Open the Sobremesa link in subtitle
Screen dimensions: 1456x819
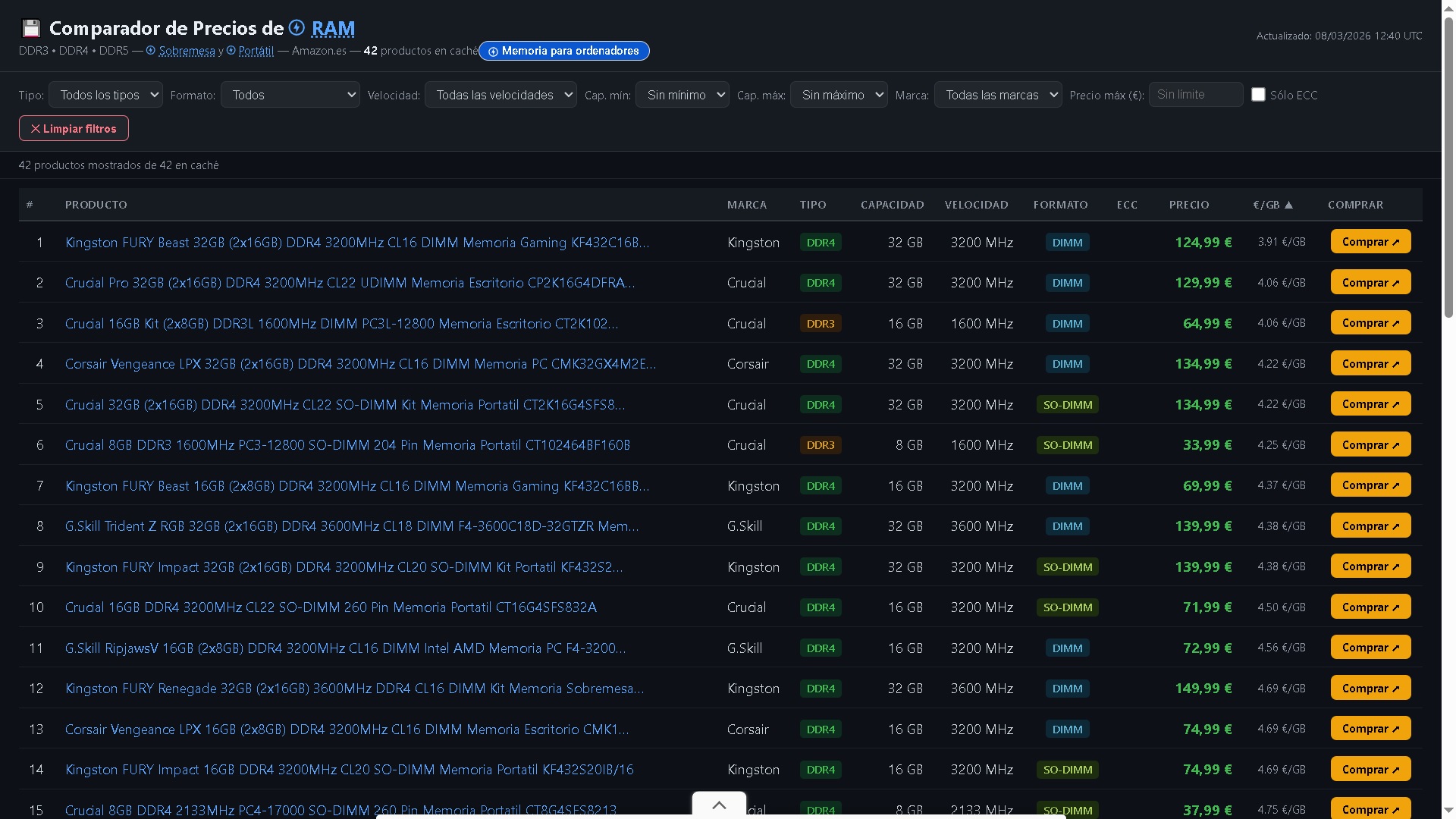(x=187, y=51)
